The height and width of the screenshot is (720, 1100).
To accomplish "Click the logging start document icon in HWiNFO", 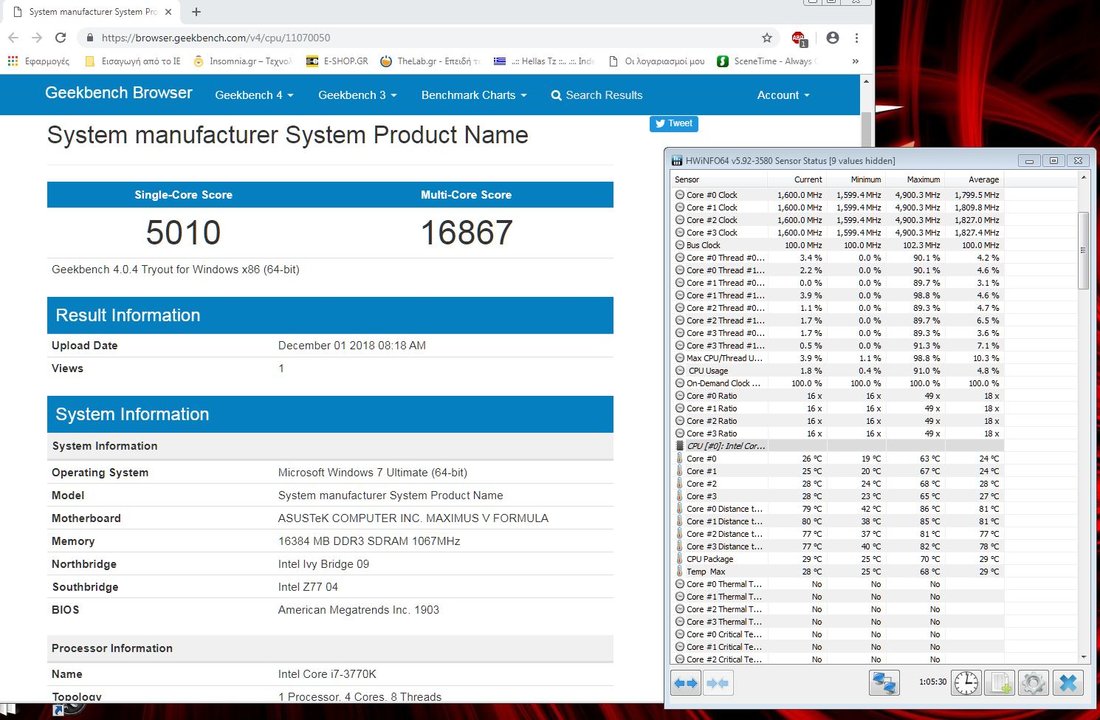I will [x=1000, y=683].
